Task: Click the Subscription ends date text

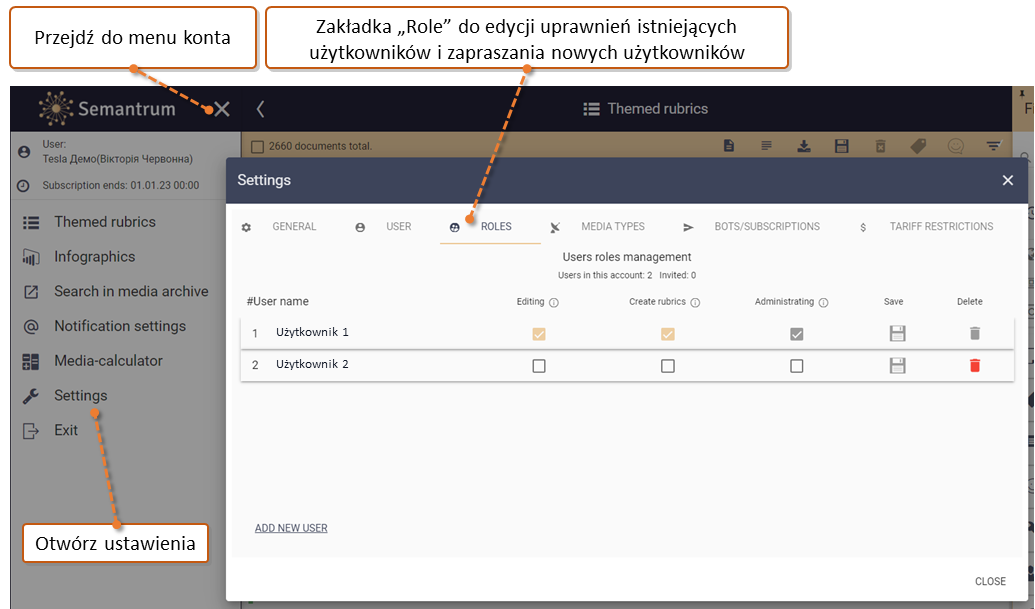Action: click(121, 185)
